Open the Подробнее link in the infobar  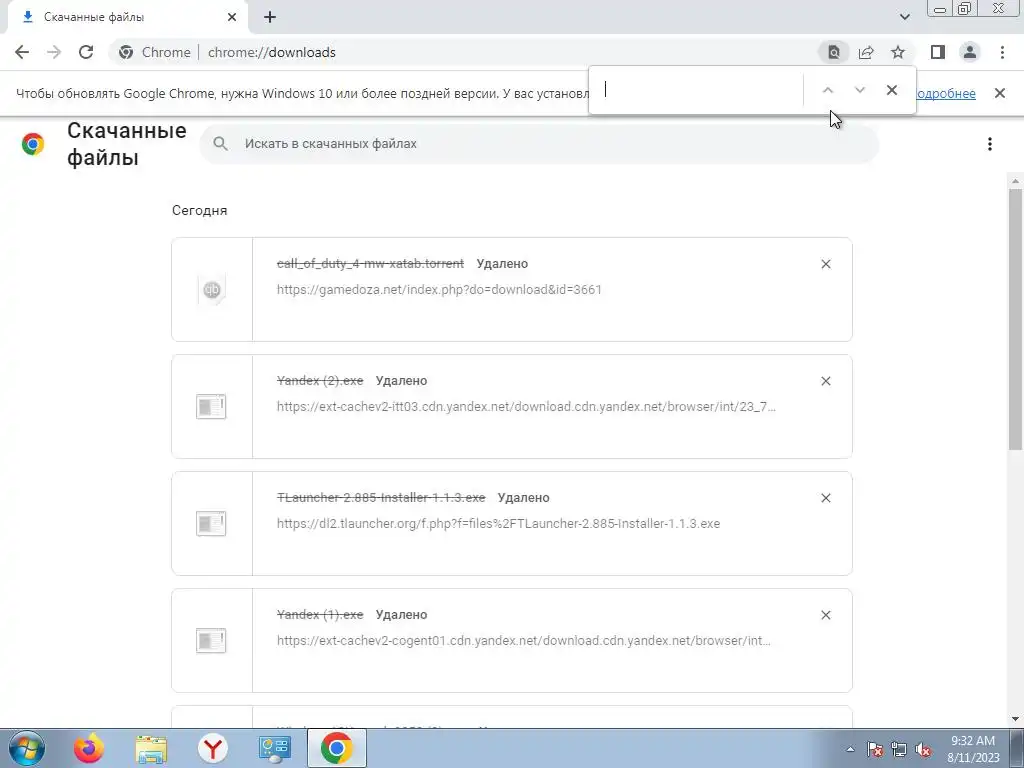[946, 93]
